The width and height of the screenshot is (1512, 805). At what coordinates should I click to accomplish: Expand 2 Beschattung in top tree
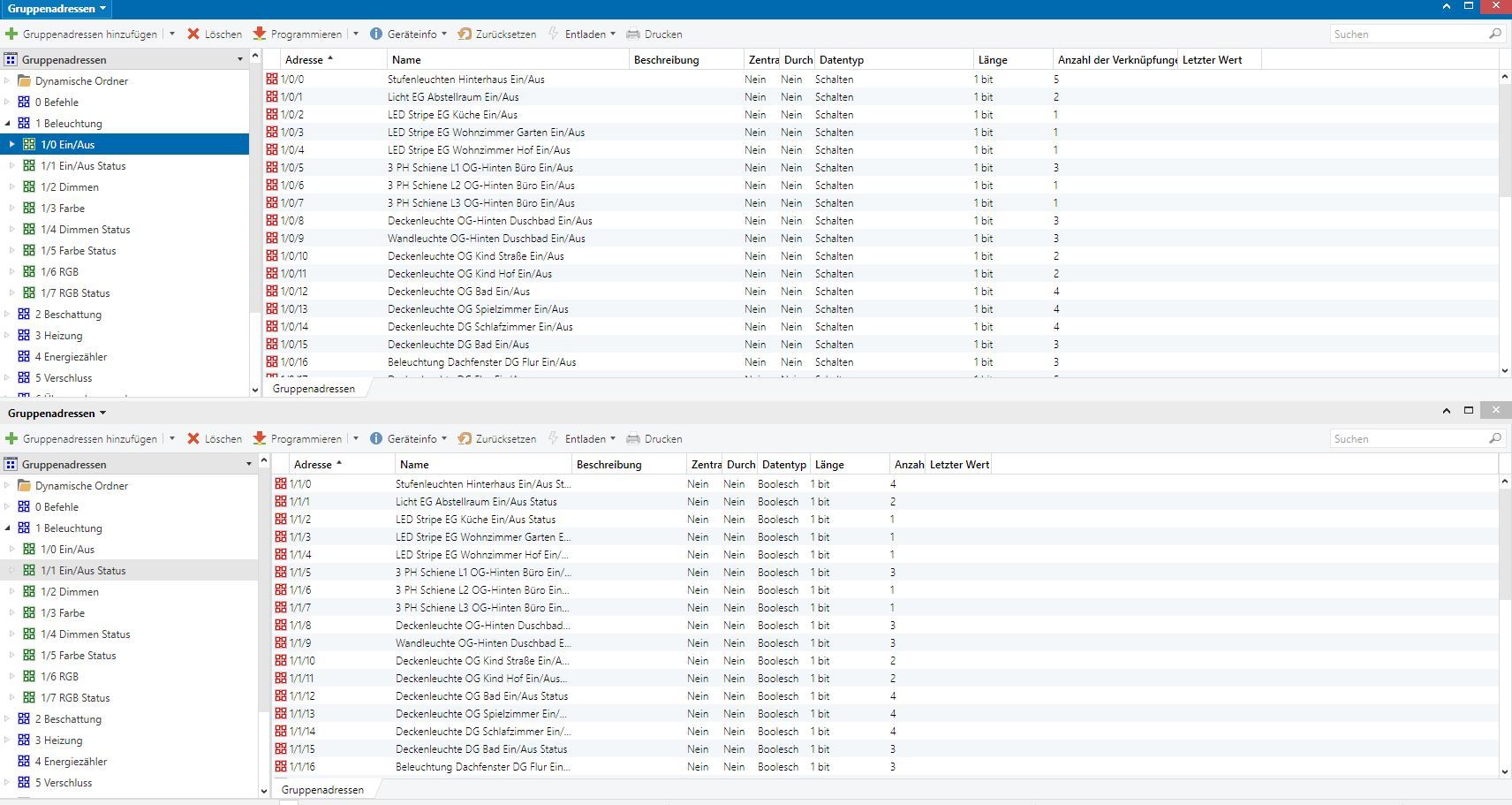click(7, 315)
